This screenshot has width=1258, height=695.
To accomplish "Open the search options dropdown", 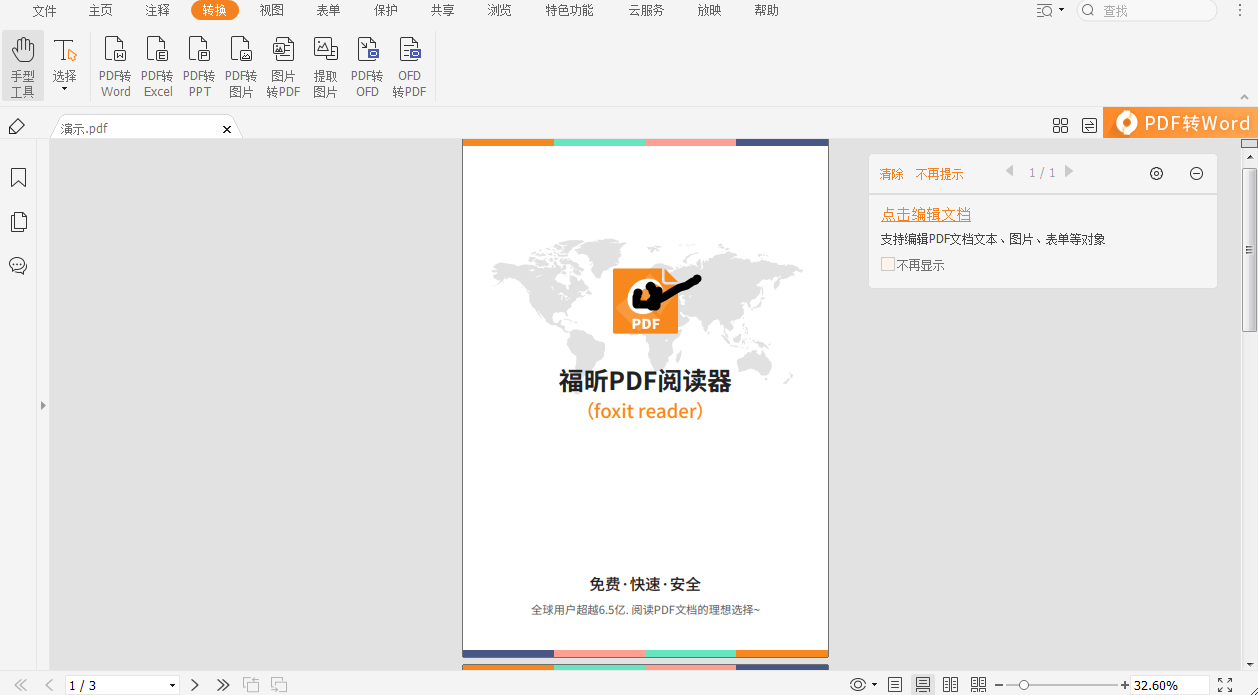I will (1050, 11).
